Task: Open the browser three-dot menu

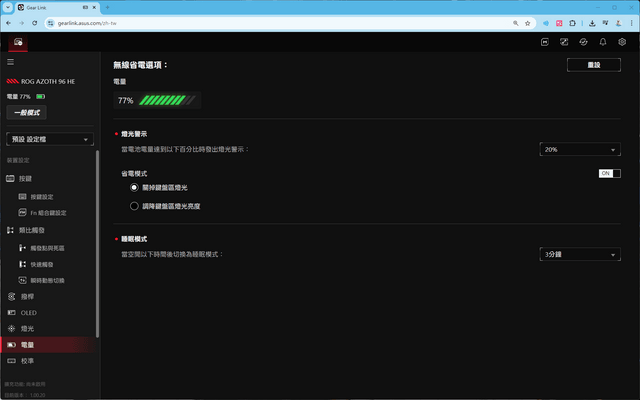Action: pos(631,23)
